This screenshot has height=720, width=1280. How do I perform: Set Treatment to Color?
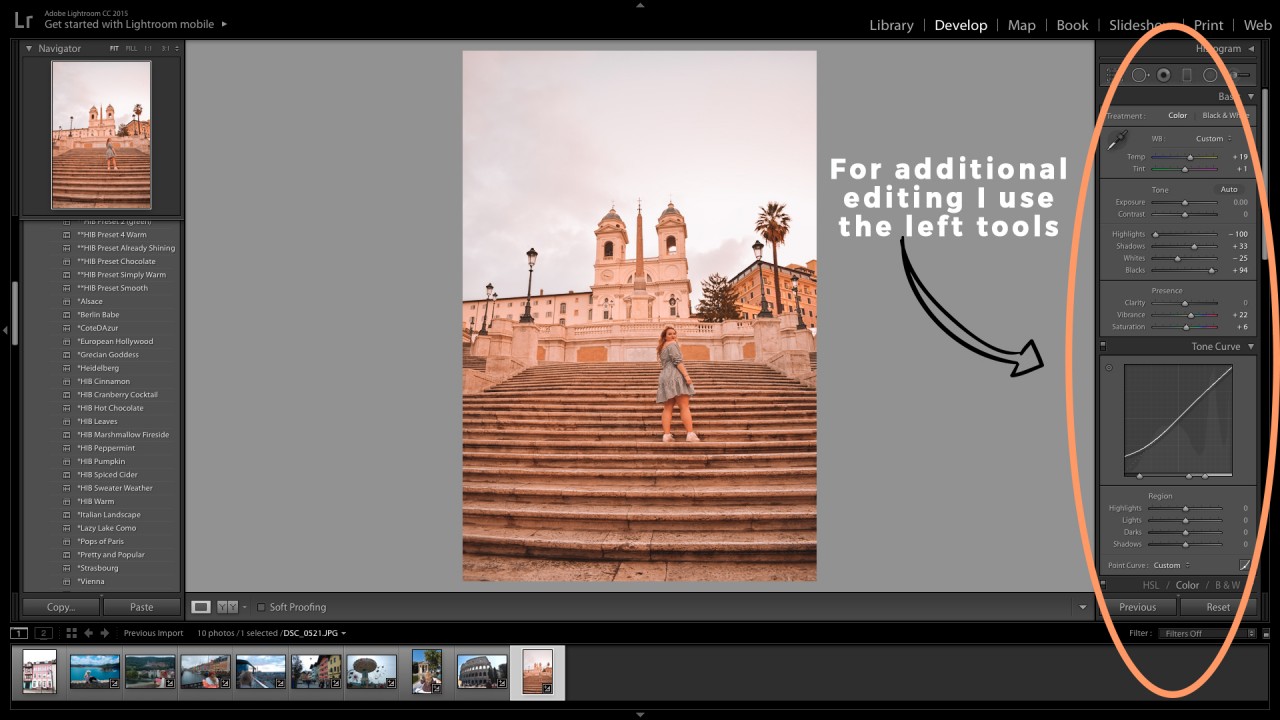[x=1177, y=115]
